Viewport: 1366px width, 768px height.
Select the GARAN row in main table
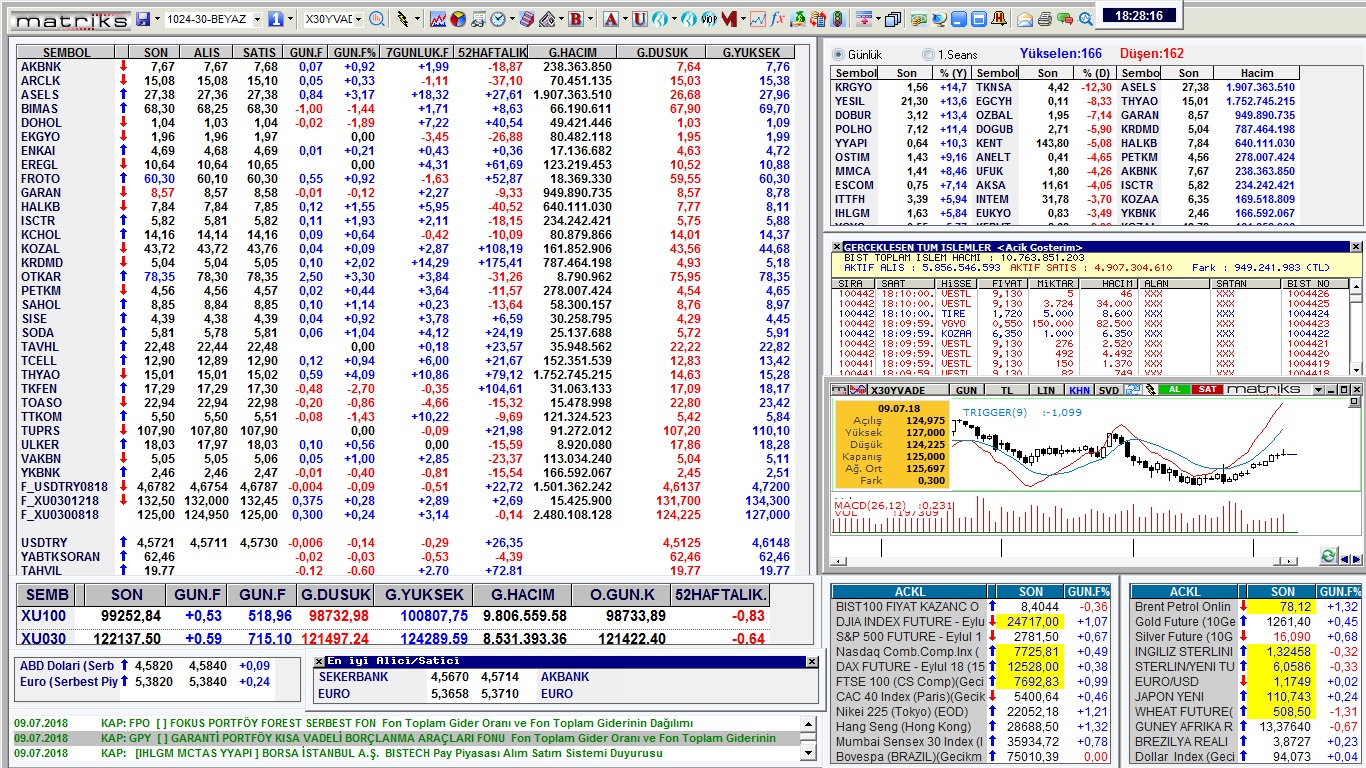(405, 192)
